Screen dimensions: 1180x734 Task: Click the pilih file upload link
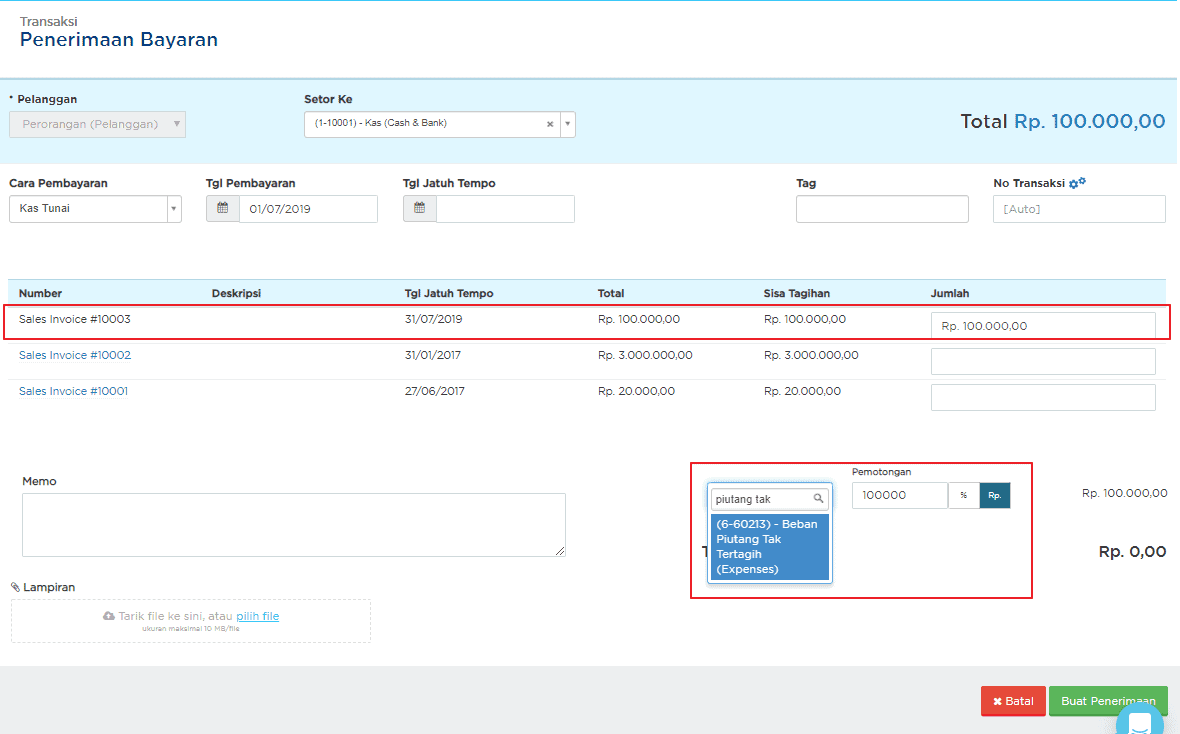[257, 616]
